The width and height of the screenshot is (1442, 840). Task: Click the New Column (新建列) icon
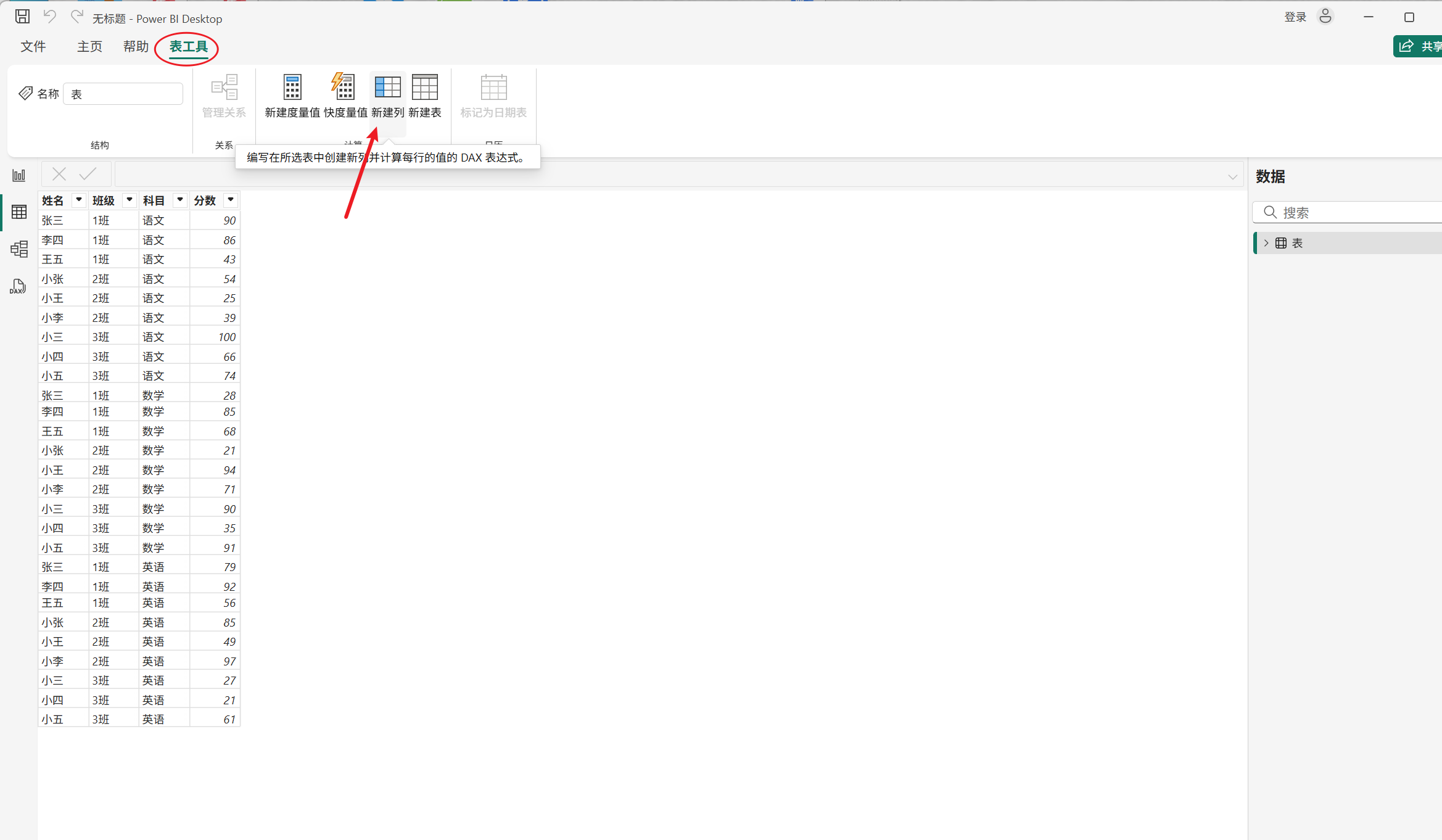[387, 88]
